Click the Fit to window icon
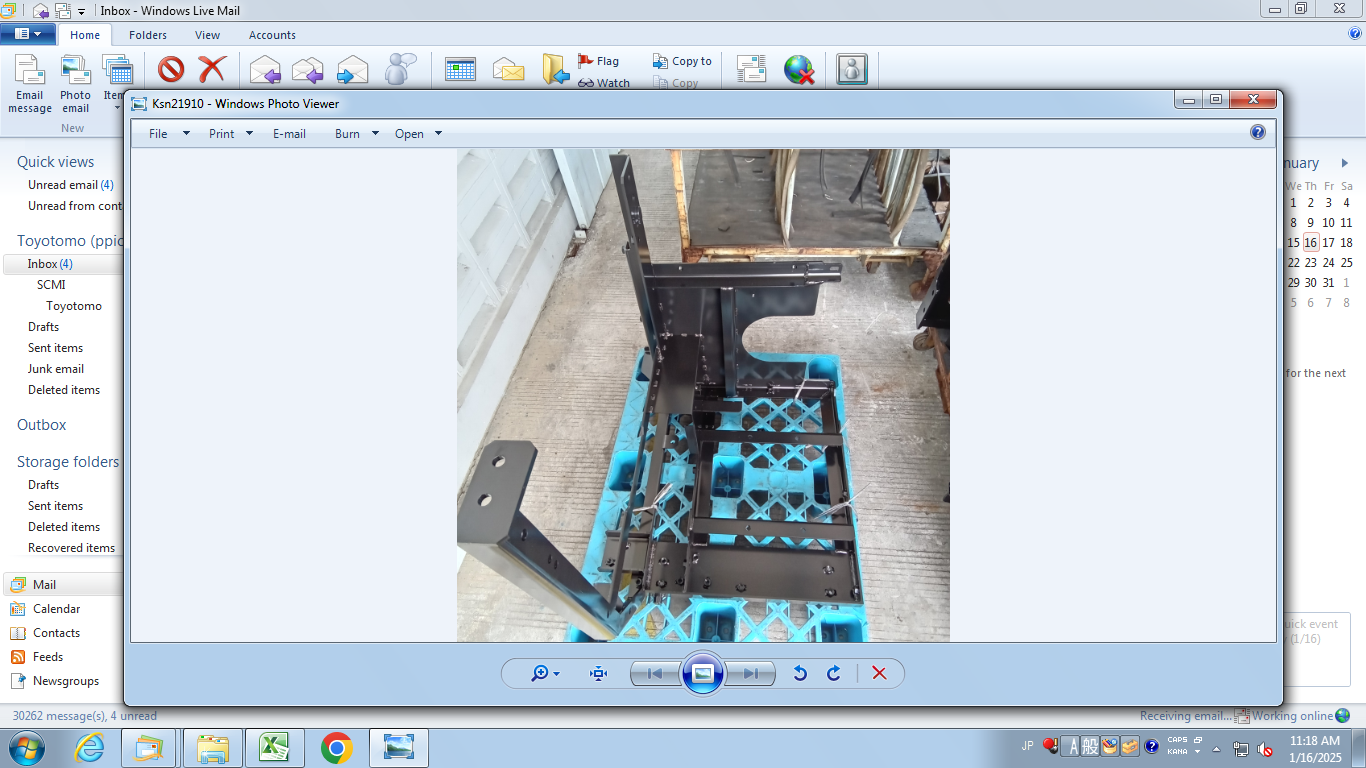Screen dimensions: 1366x768 coord(598,673)
